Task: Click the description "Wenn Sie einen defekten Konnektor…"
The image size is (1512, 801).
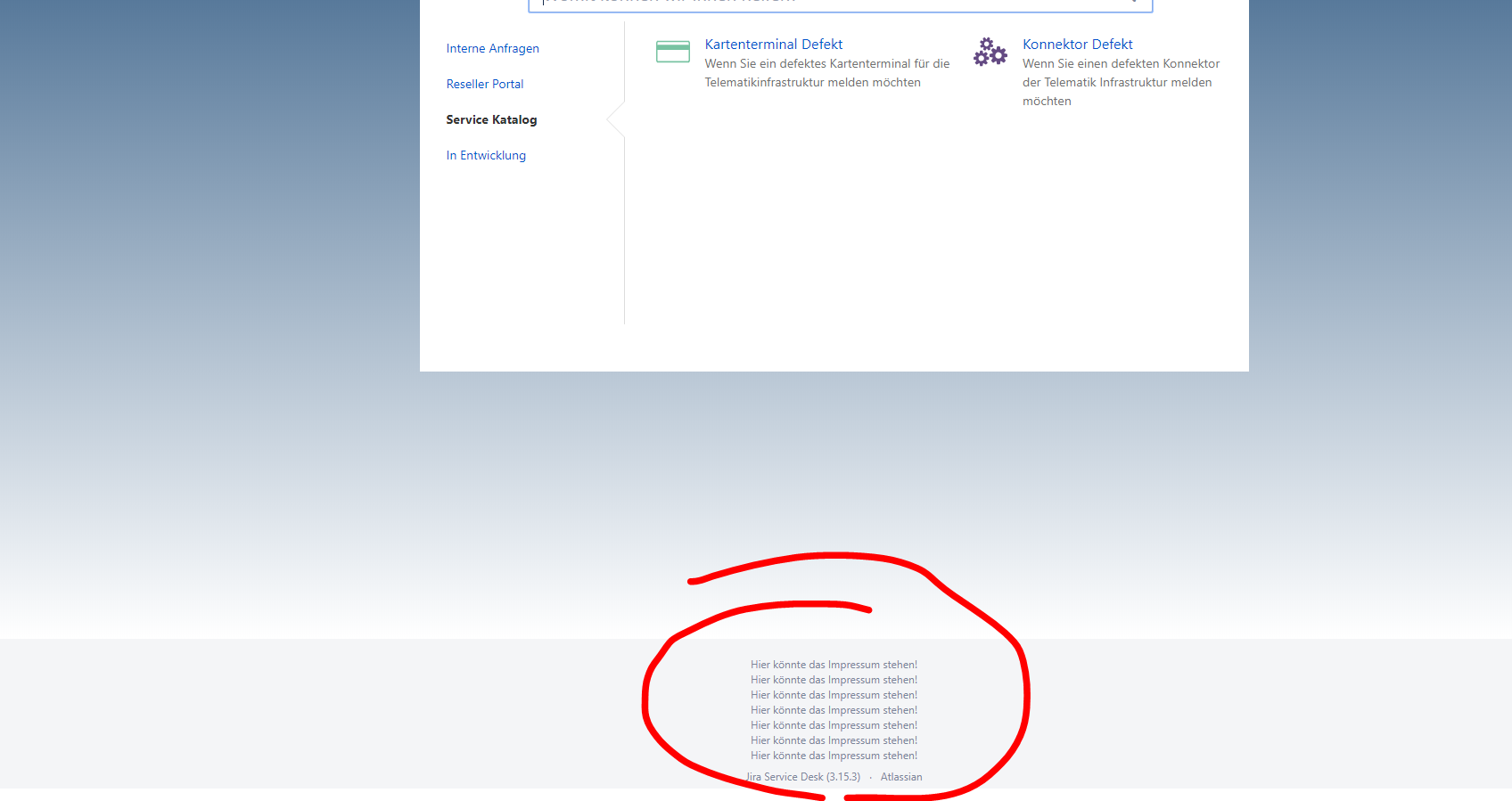Action: pos(1122,82)
